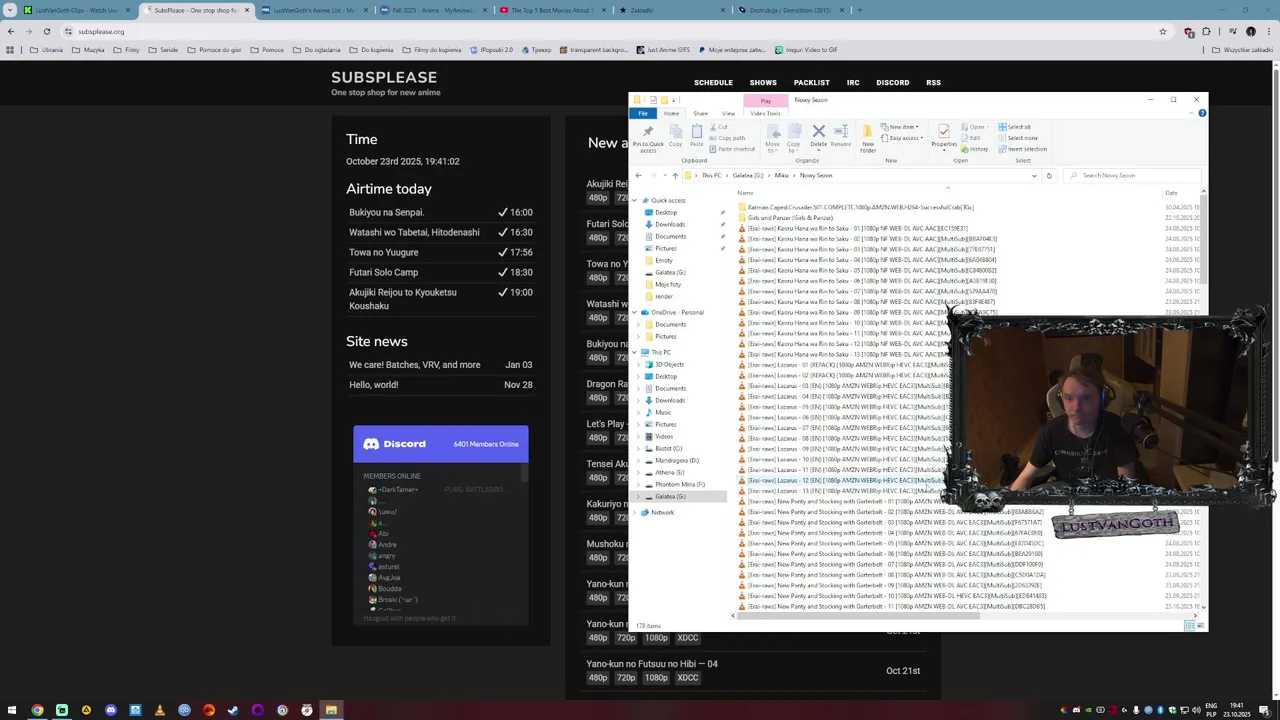Image resolution: width=1280 pixels, height=720 pixels.
Task: Open SHOWS on SubsPlease nav
Action: pyautogui.click(x=763, y=82)
